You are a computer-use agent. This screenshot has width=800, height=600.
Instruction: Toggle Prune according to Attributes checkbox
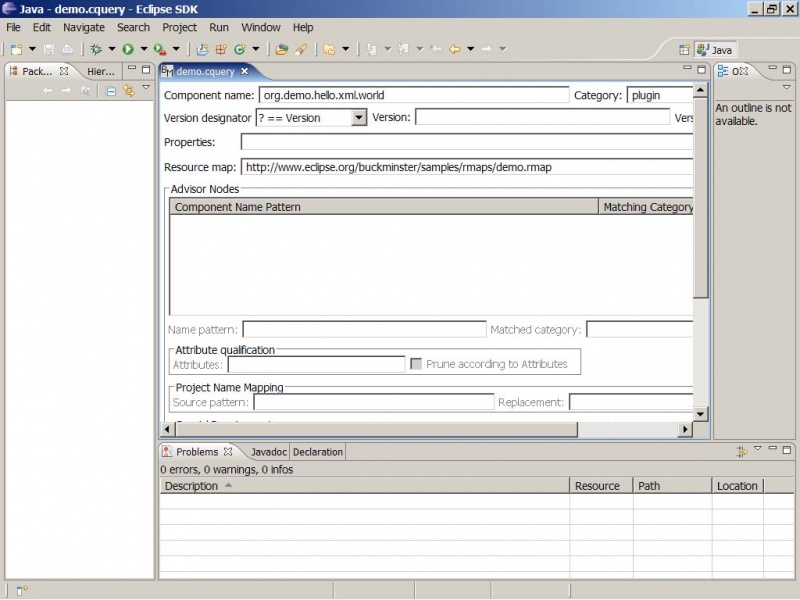click(416, 364)
